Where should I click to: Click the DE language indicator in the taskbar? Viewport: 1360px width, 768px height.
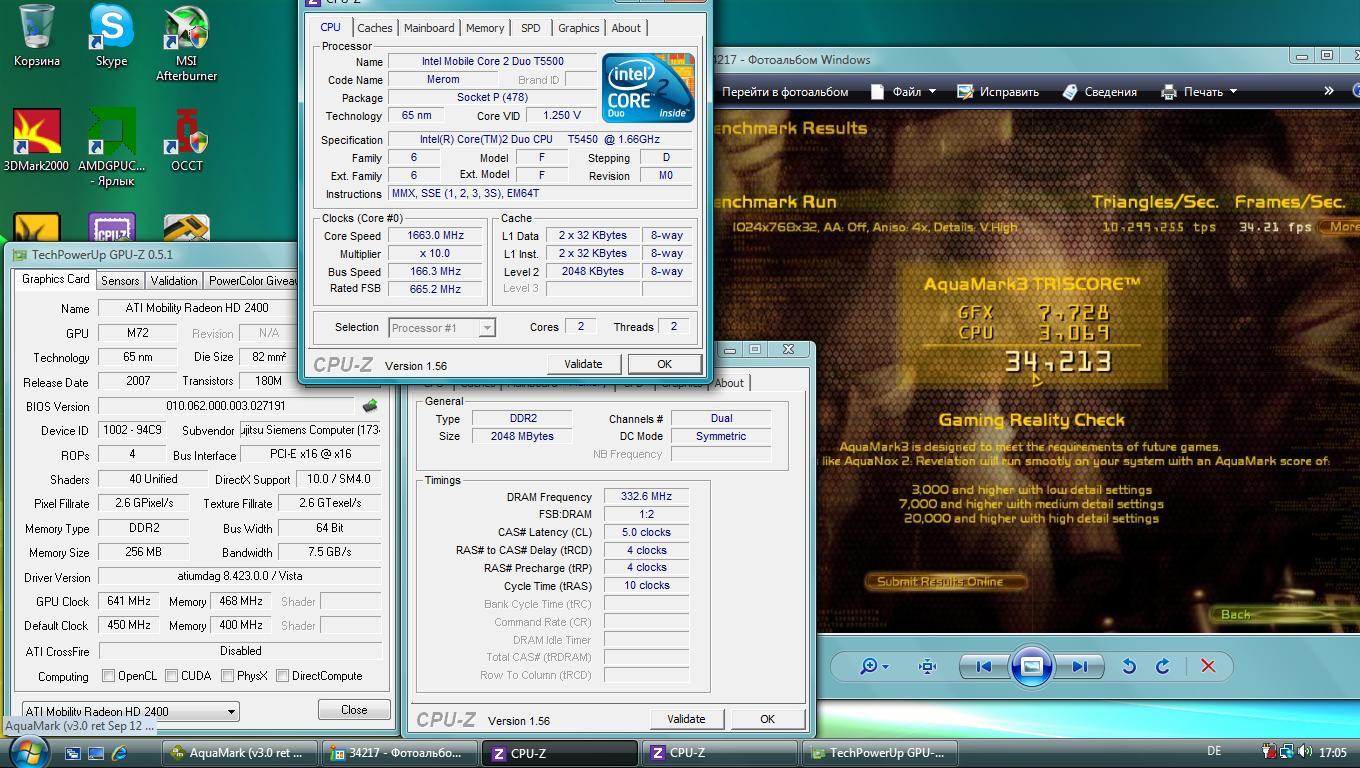[1214, 751]
